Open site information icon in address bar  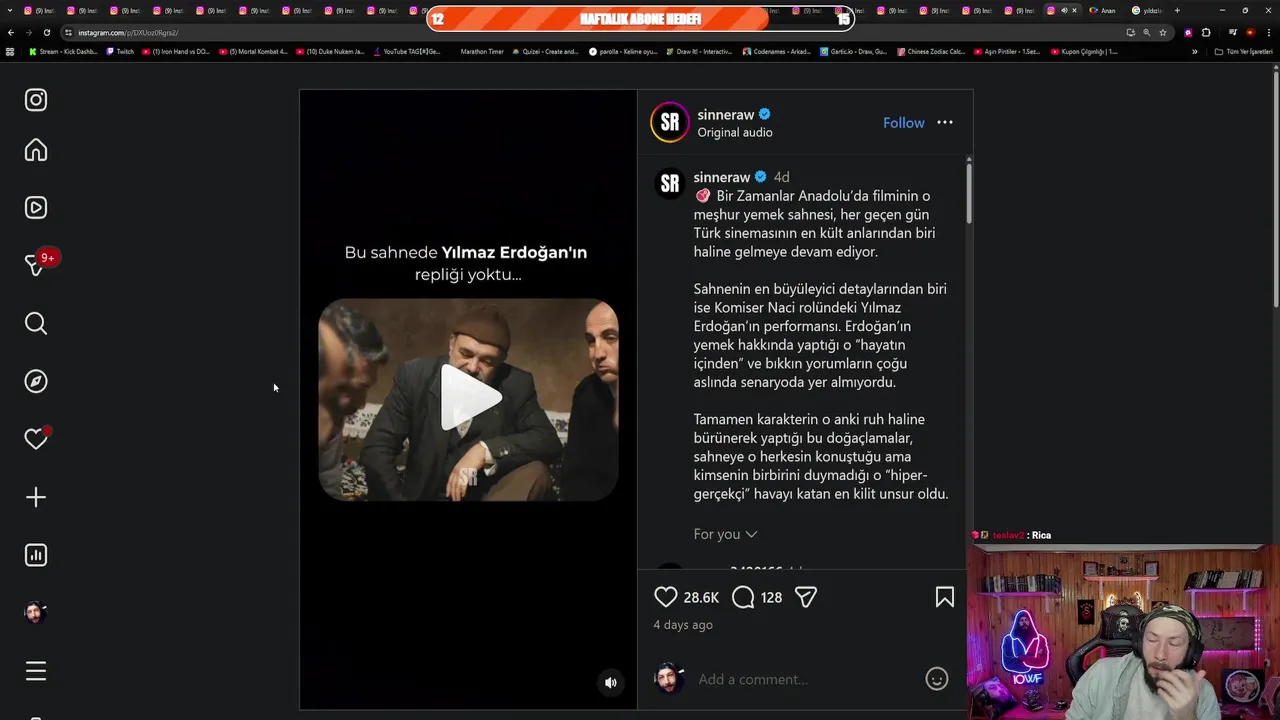pos(68,32)
